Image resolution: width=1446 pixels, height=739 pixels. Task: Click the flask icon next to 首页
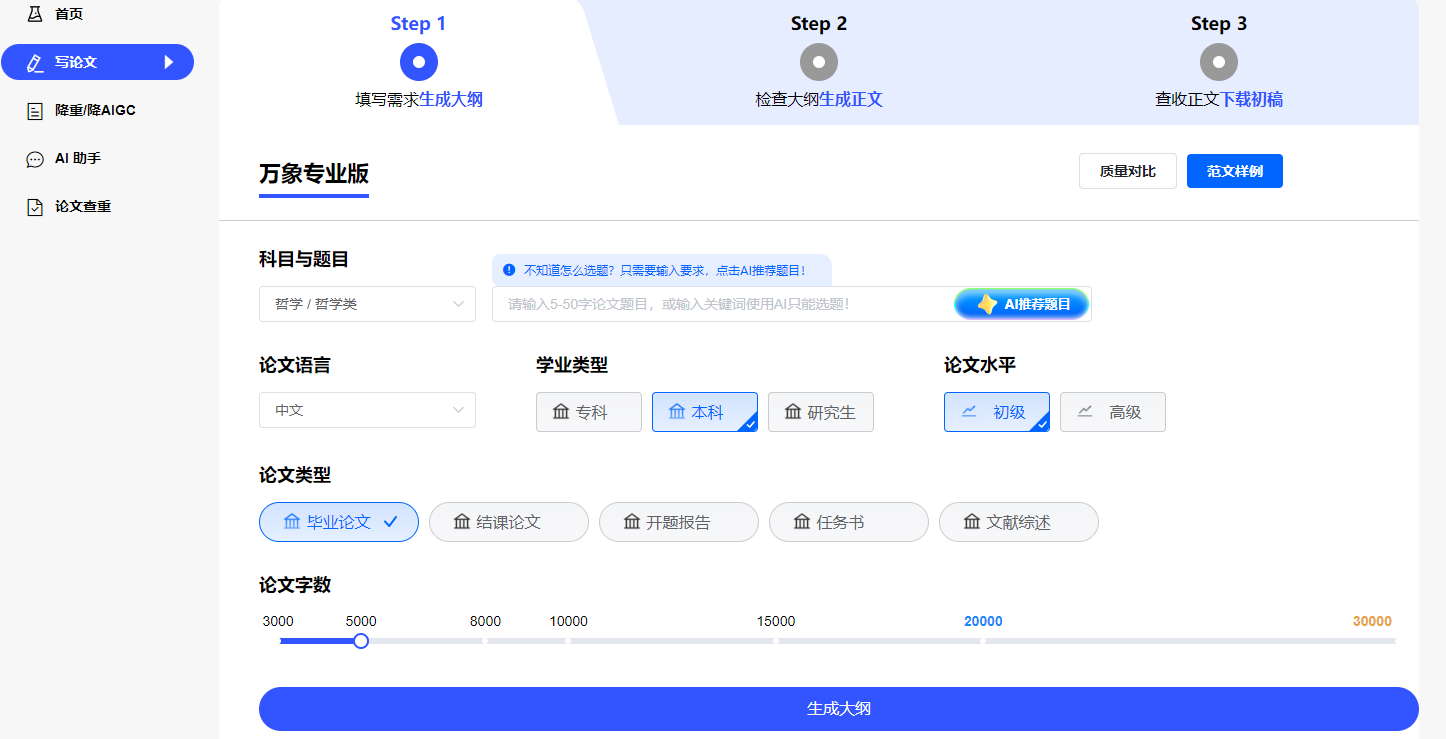click(x=35, y=14)
